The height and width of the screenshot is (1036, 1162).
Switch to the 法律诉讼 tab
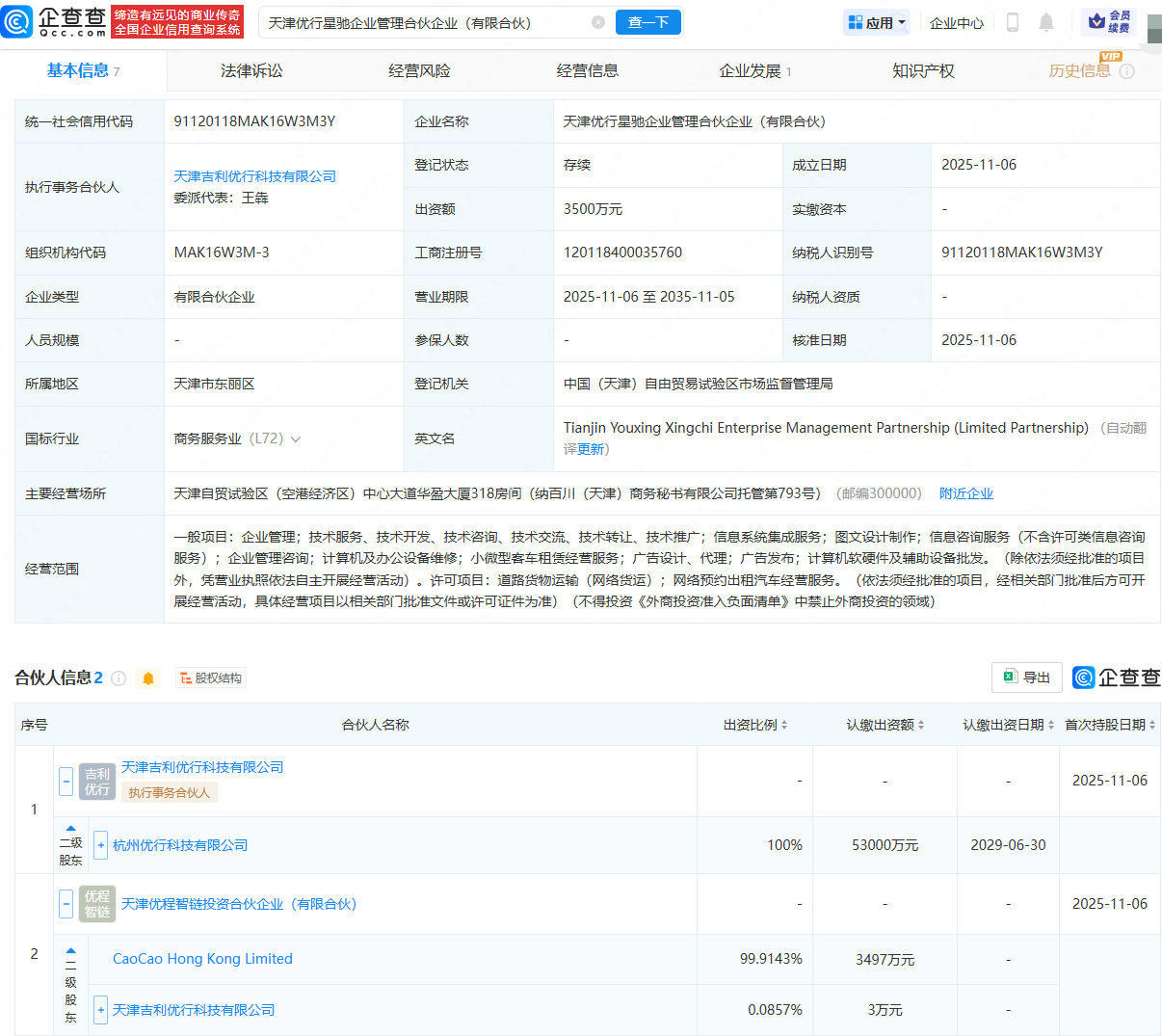251,71
